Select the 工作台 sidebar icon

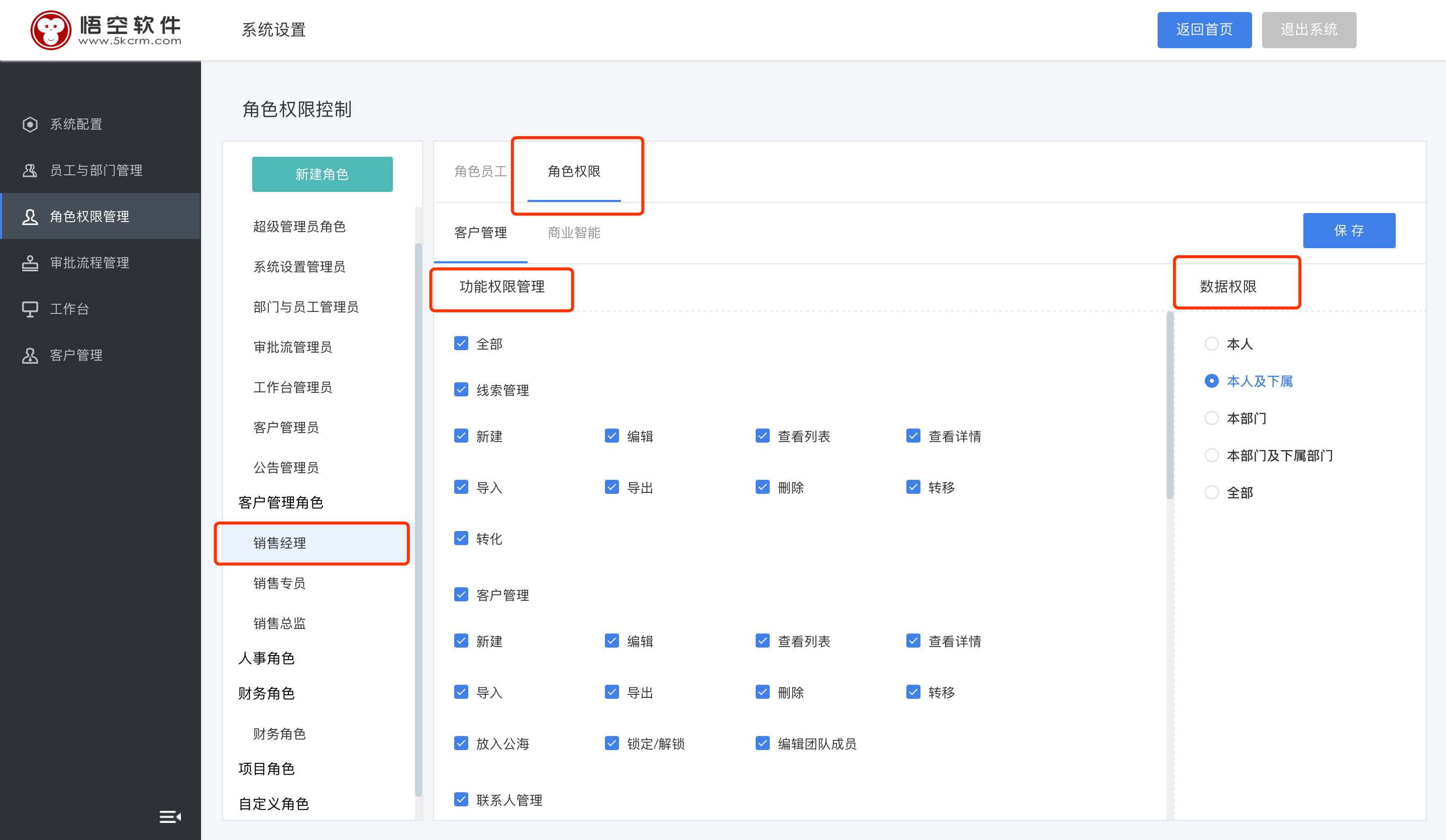point(30,308)
